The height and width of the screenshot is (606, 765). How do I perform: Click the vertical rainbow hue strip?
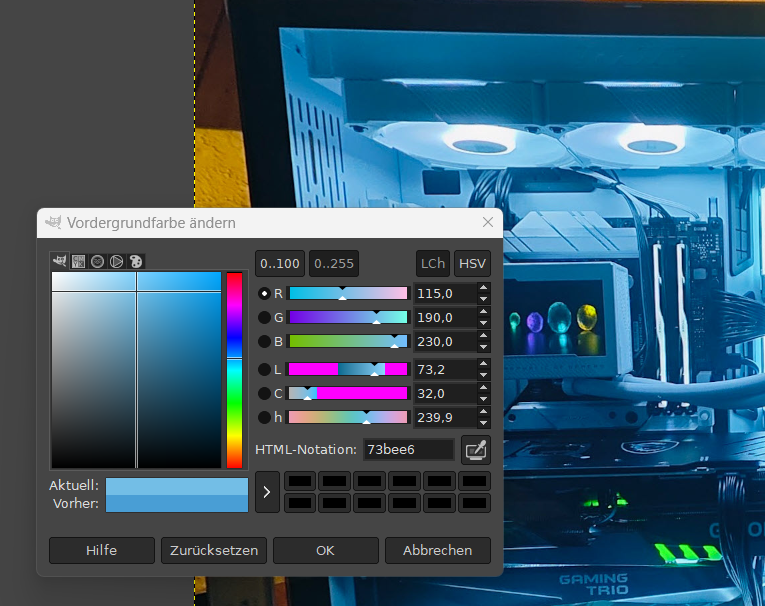click(234, 370)
